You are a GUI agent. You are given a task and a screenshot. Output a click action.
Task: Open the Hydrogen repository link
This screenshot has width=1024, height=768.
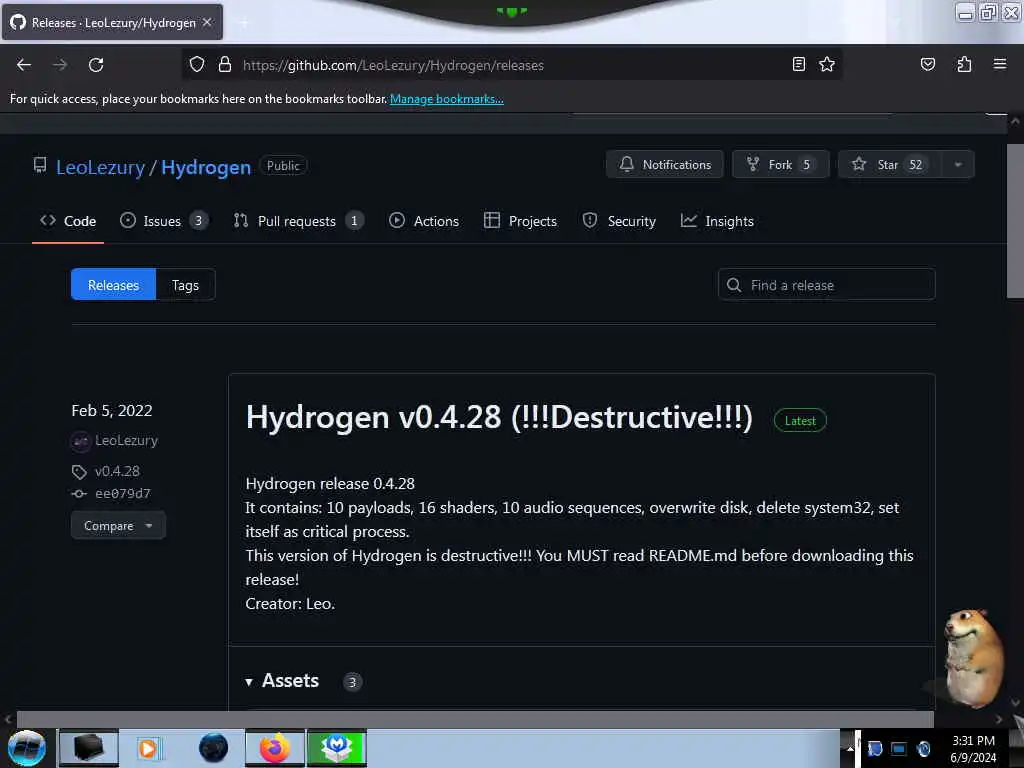[x=206, y=167]
